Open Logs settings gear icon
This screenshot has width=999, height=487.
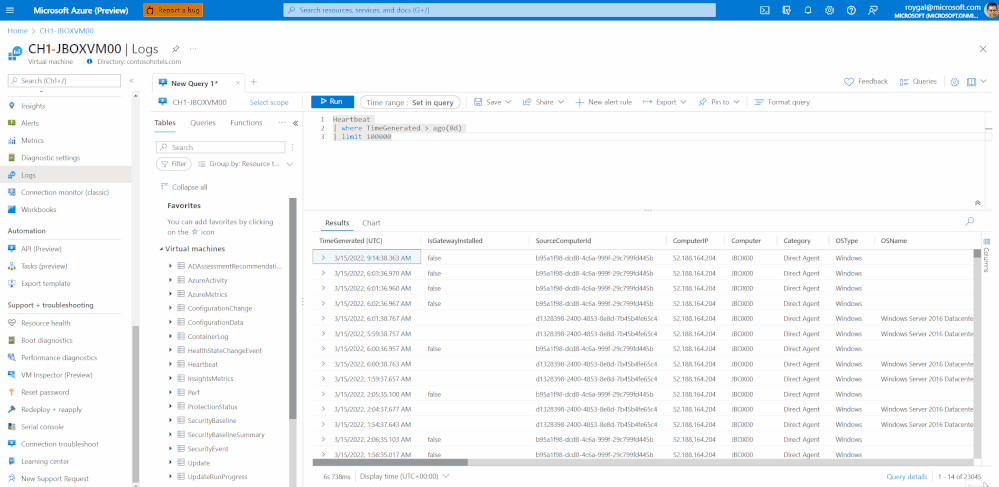coord(954,82)
